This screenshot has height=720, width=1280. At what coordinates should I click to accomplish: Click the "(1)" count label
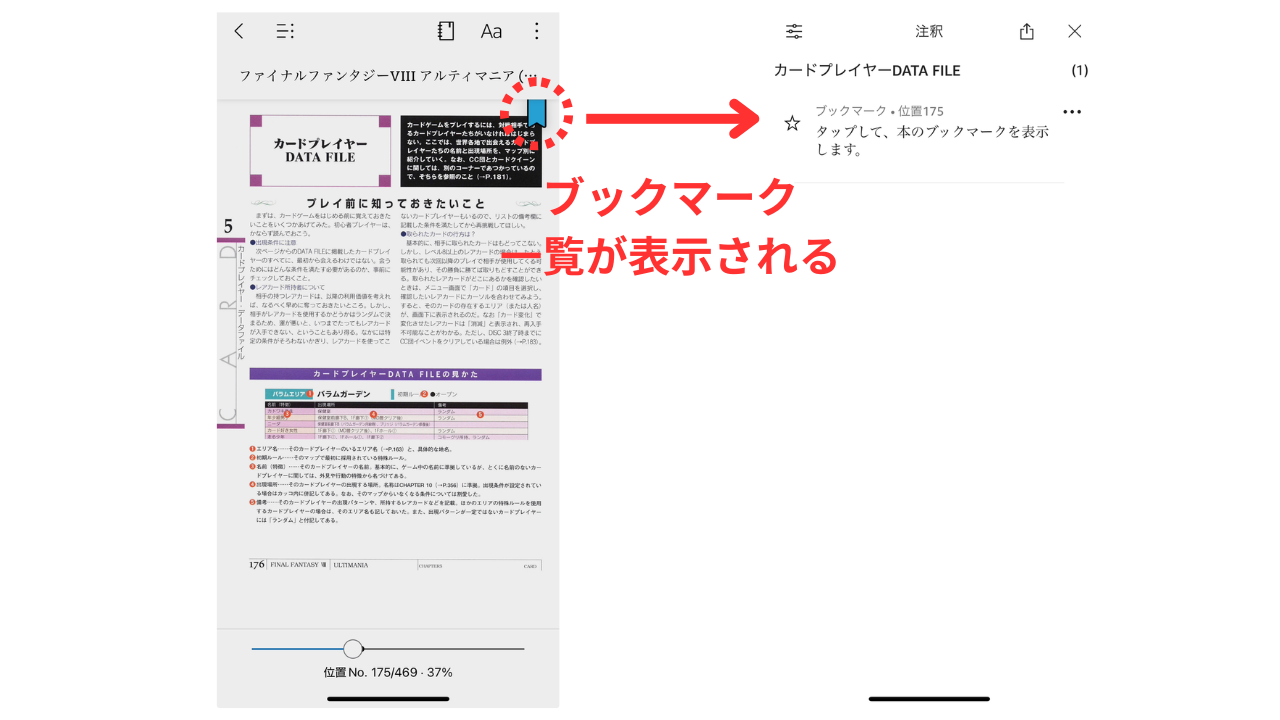point(1080,71)
